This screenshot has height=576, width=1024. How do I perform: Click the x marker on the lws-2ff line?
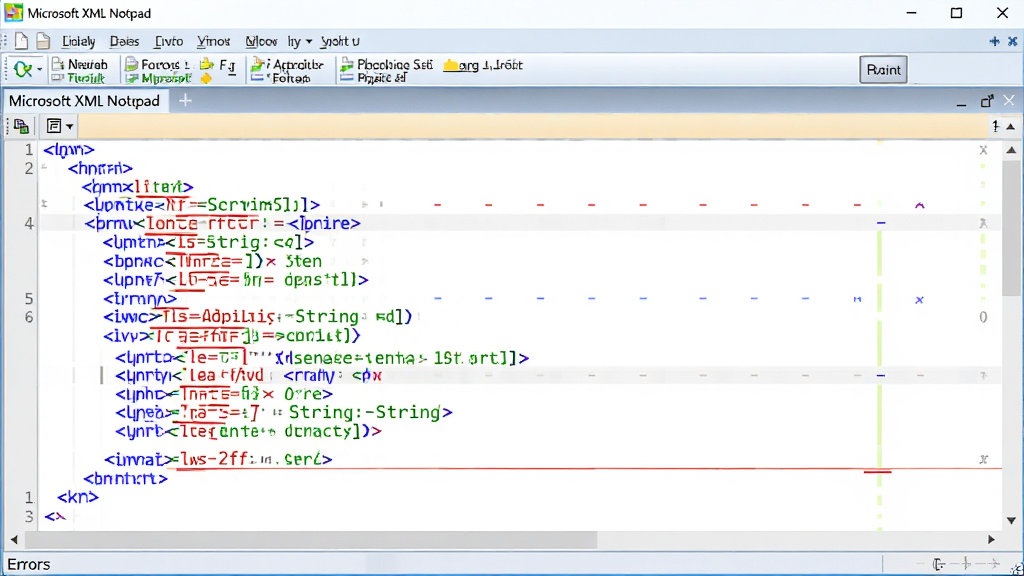pyautogui.click(x=983, y=460)
